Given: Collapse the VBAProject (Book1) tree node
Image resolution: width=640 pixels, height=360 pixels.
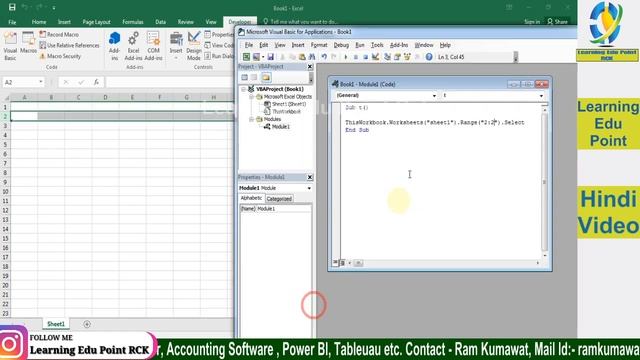Looking at the screenshot, I should pyautogui.click(x=244, y=89).
